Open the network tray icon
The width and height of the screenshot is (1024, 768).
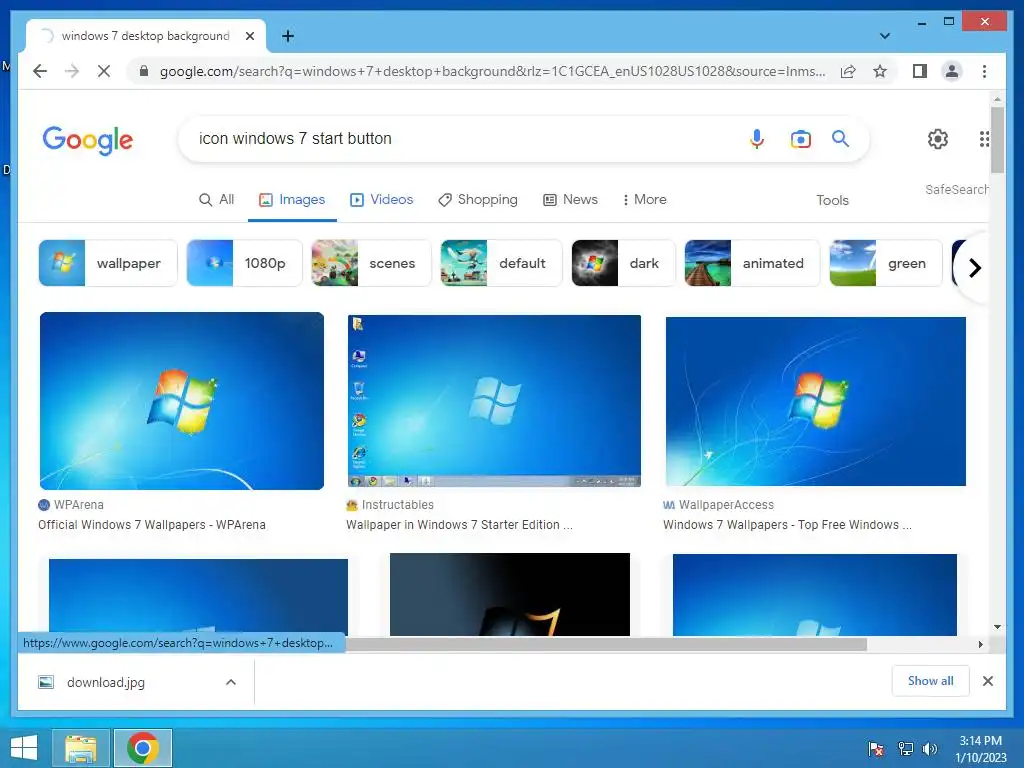pyautogui.click(x=905, y=748)
